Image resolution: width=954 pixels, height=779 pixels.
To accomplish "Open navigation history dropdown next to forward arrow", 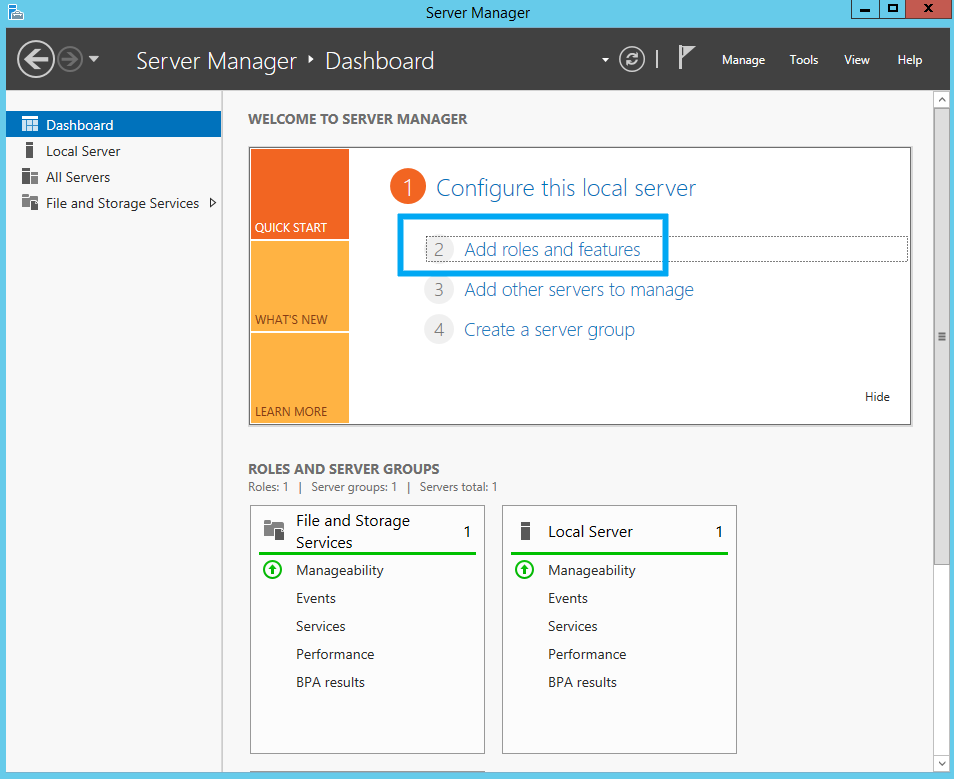I will [x=94, y=59].
